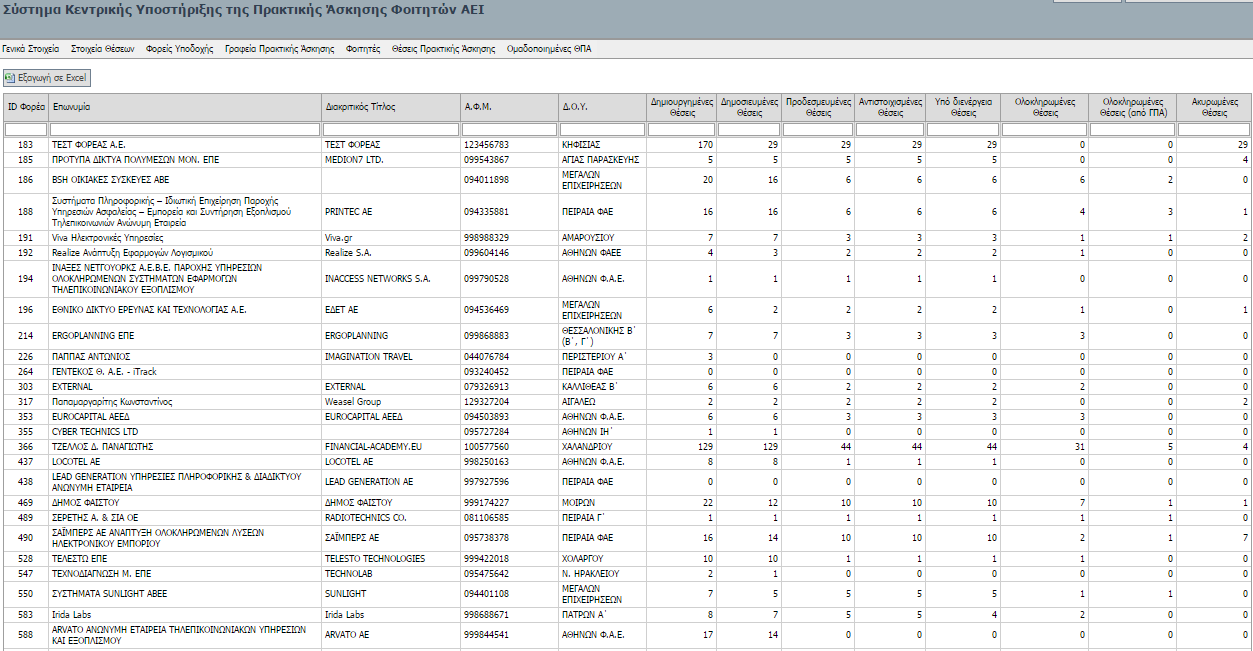The image size is (1253, 651).
Task: Click the Α.Φ.Μ. value 100577560
Action: (509, 446)
